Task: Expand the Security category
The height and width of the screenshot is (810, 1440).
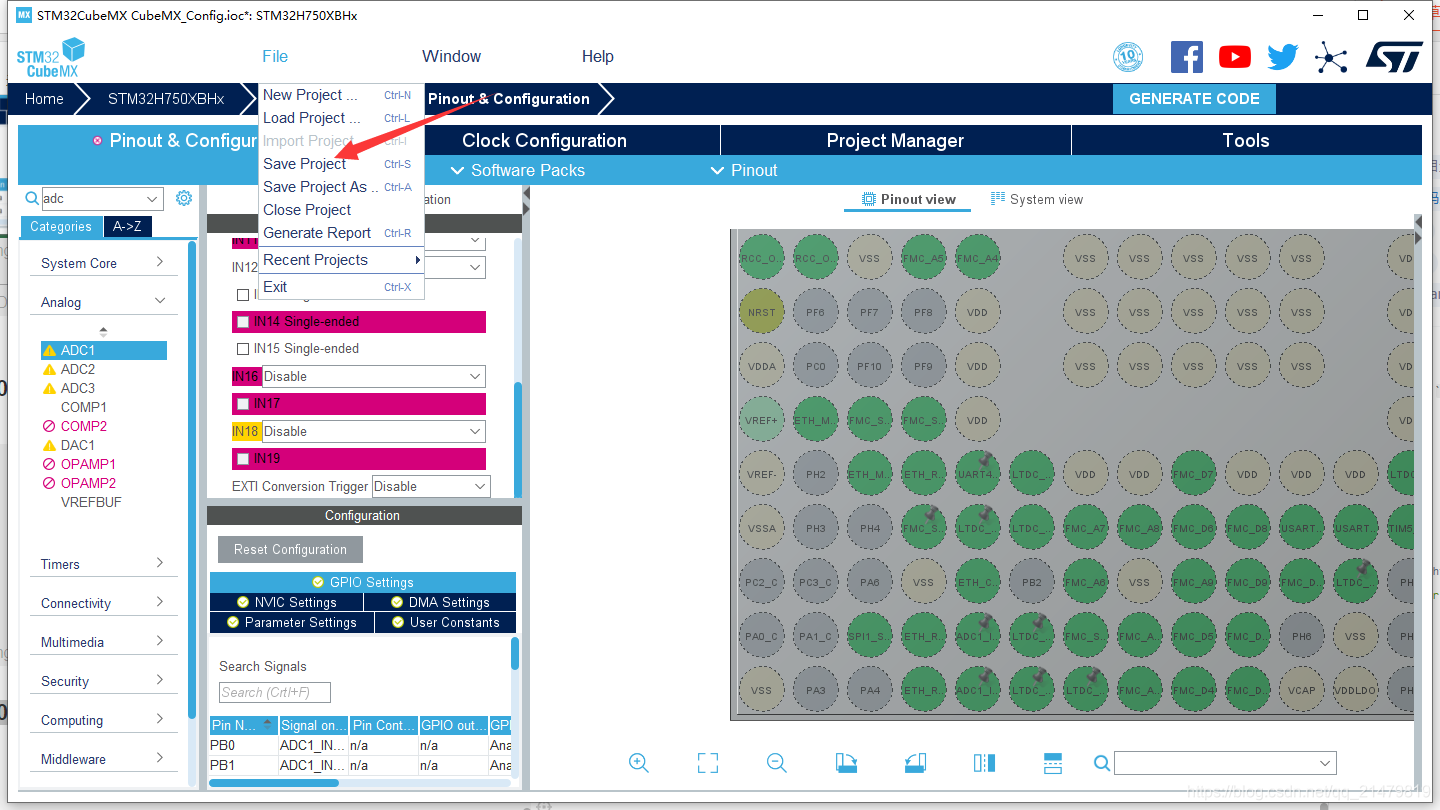Action: (x=103, y=681)
